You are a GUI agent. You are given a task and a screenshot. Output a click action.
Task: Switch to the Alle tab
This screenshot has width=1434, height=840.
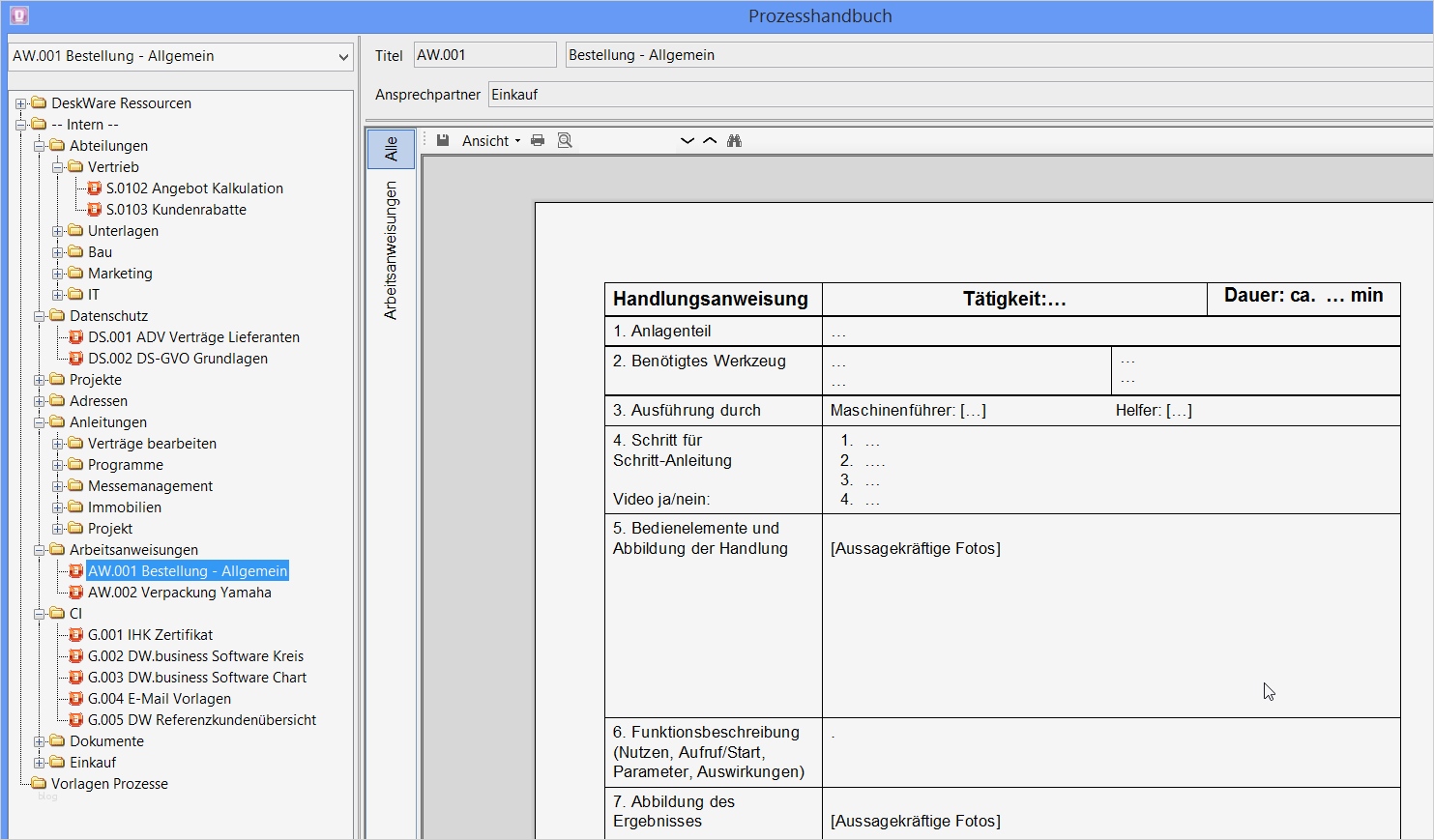[x=391, y=148]
